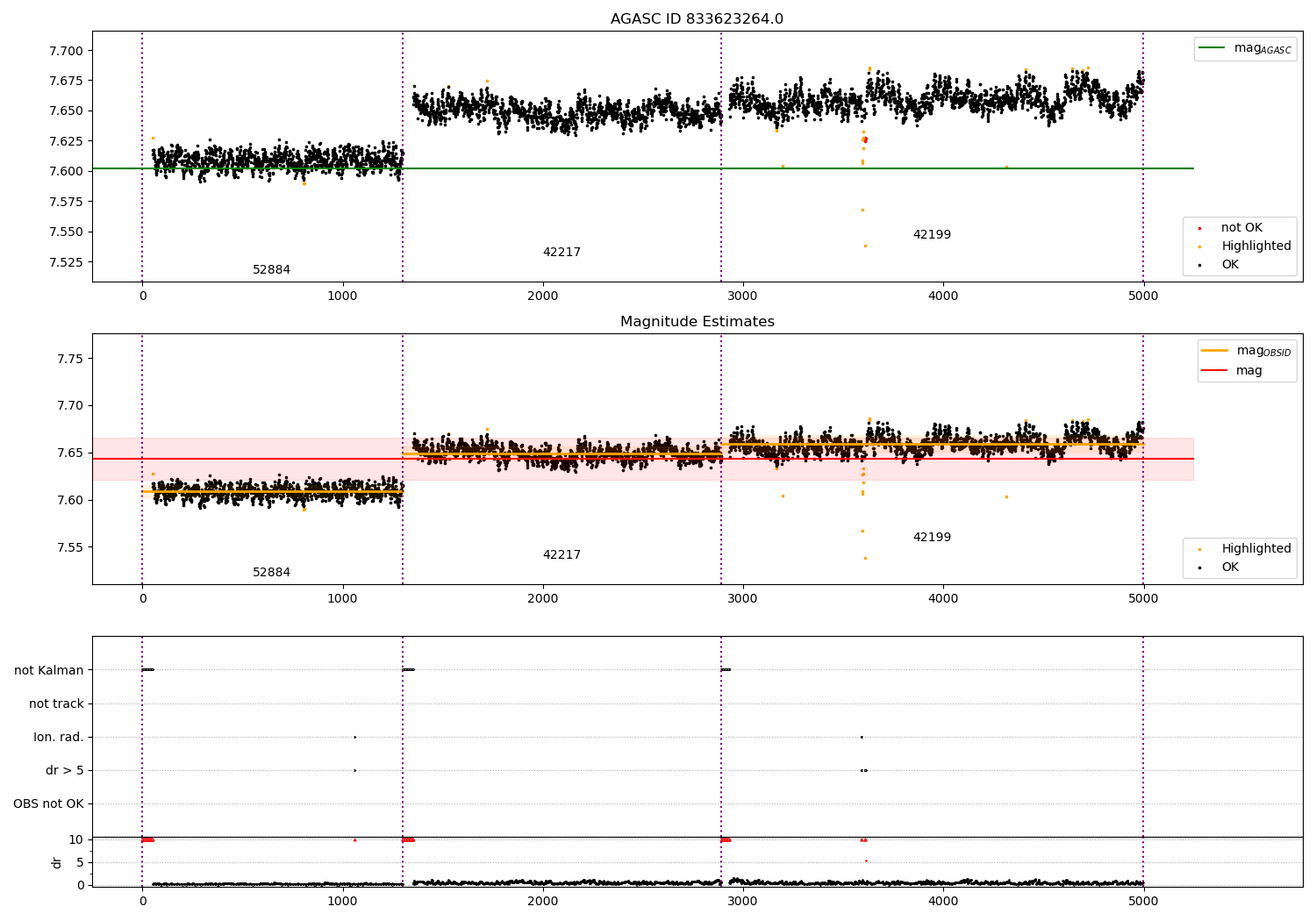
Task: Click the 7.625 y-axis tick label
Action: 66,142
